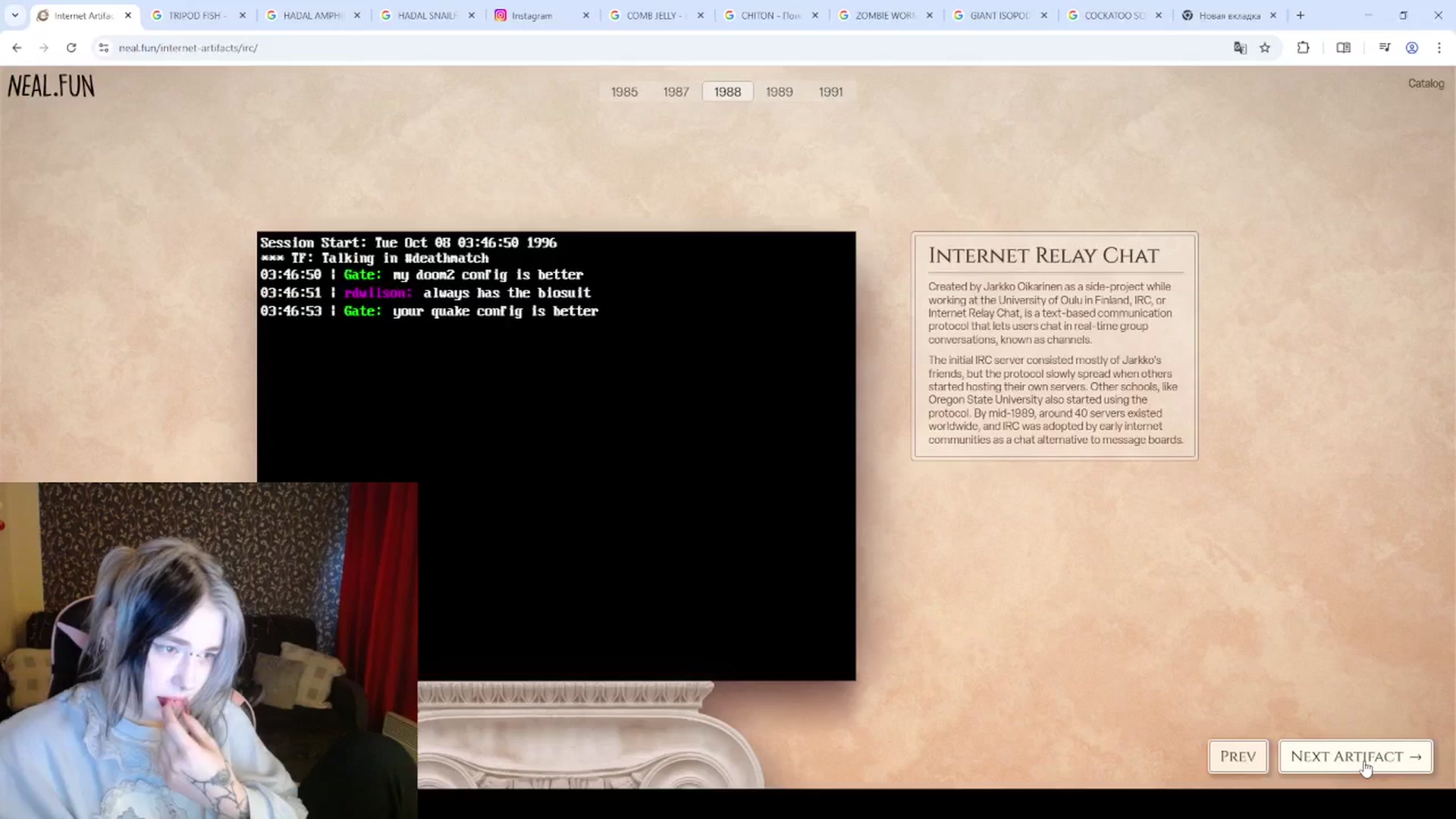The width and height of the screenshot is (1456, 819).
Task: Close the COCKATOO tab
Action: [x=1159, y=15]
